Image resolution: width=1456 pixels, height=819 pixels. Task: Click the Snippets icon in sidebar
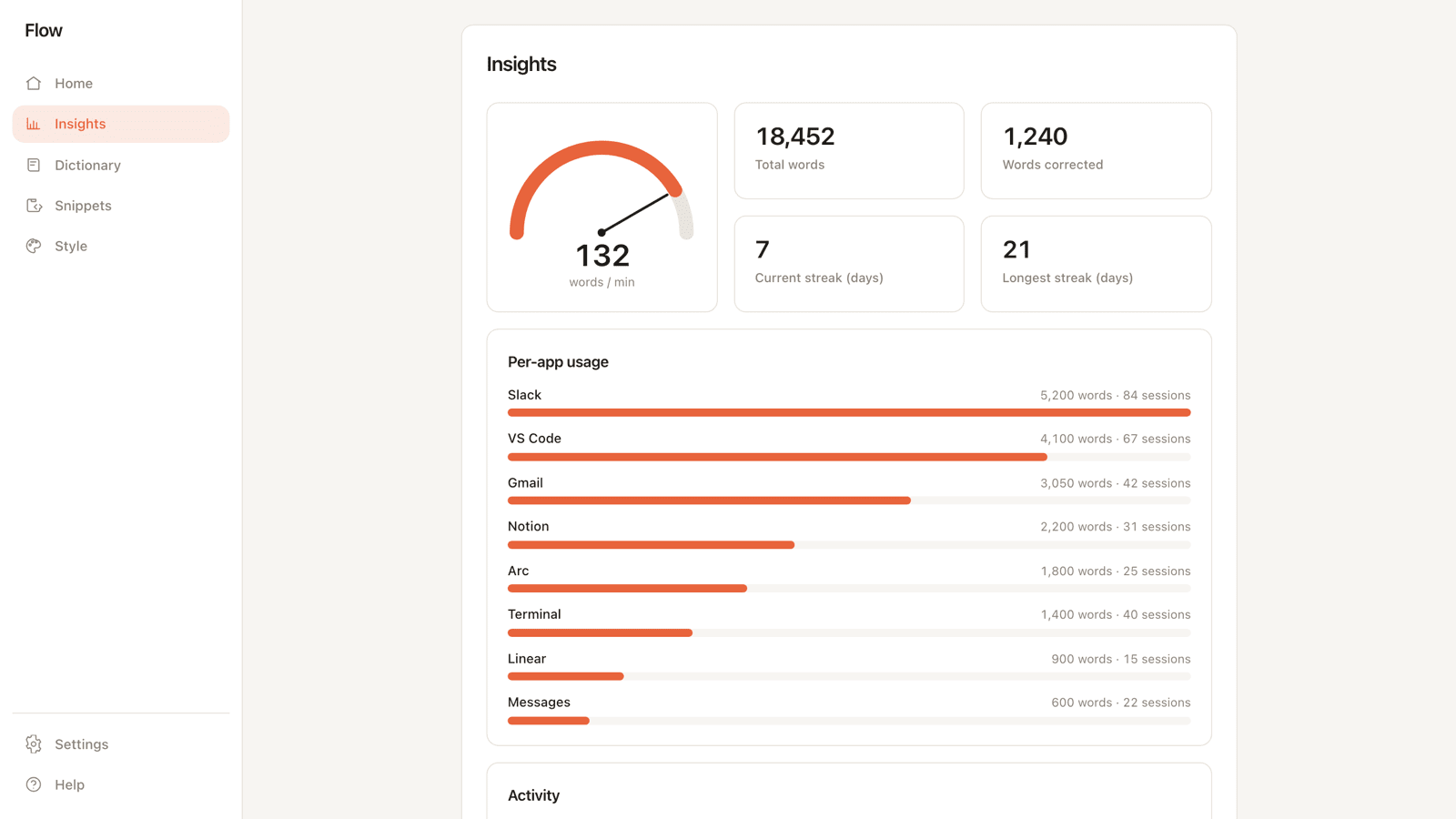coord(34,206)
